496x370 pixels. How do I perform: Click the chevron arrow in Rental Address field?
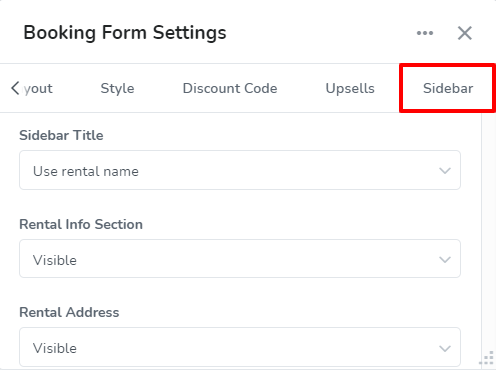tap(445, 349)
